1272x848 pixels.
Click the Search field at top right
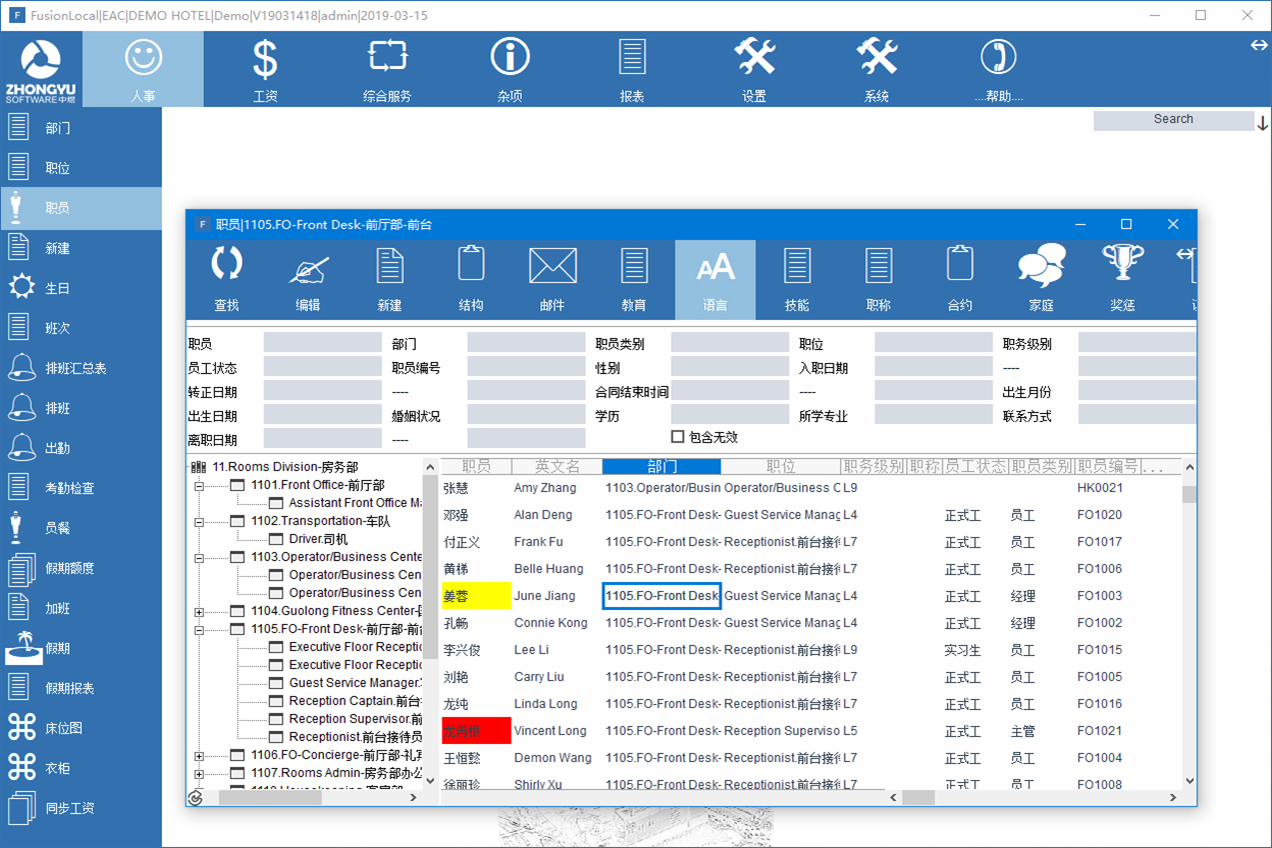point(1172,120)
